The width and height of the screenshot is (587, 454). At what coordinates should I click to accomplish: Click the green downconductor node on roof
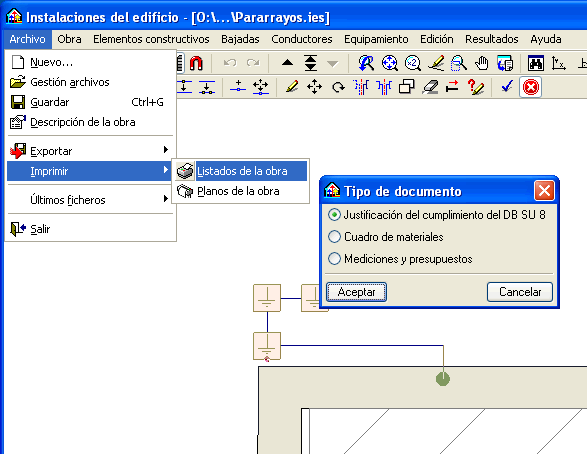click(x=443, y=379)
